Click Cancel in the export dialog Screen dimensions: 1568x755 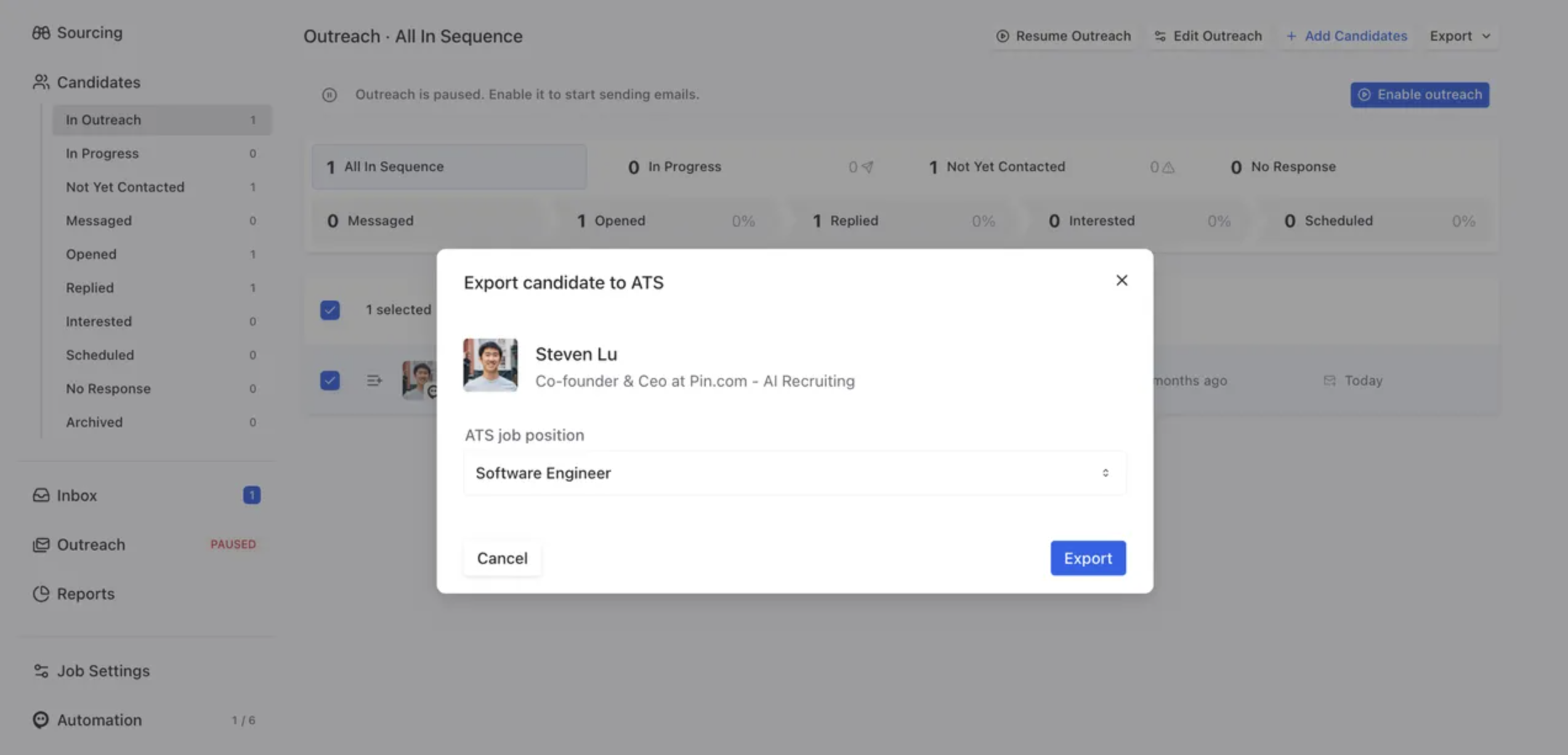point(502,558)
